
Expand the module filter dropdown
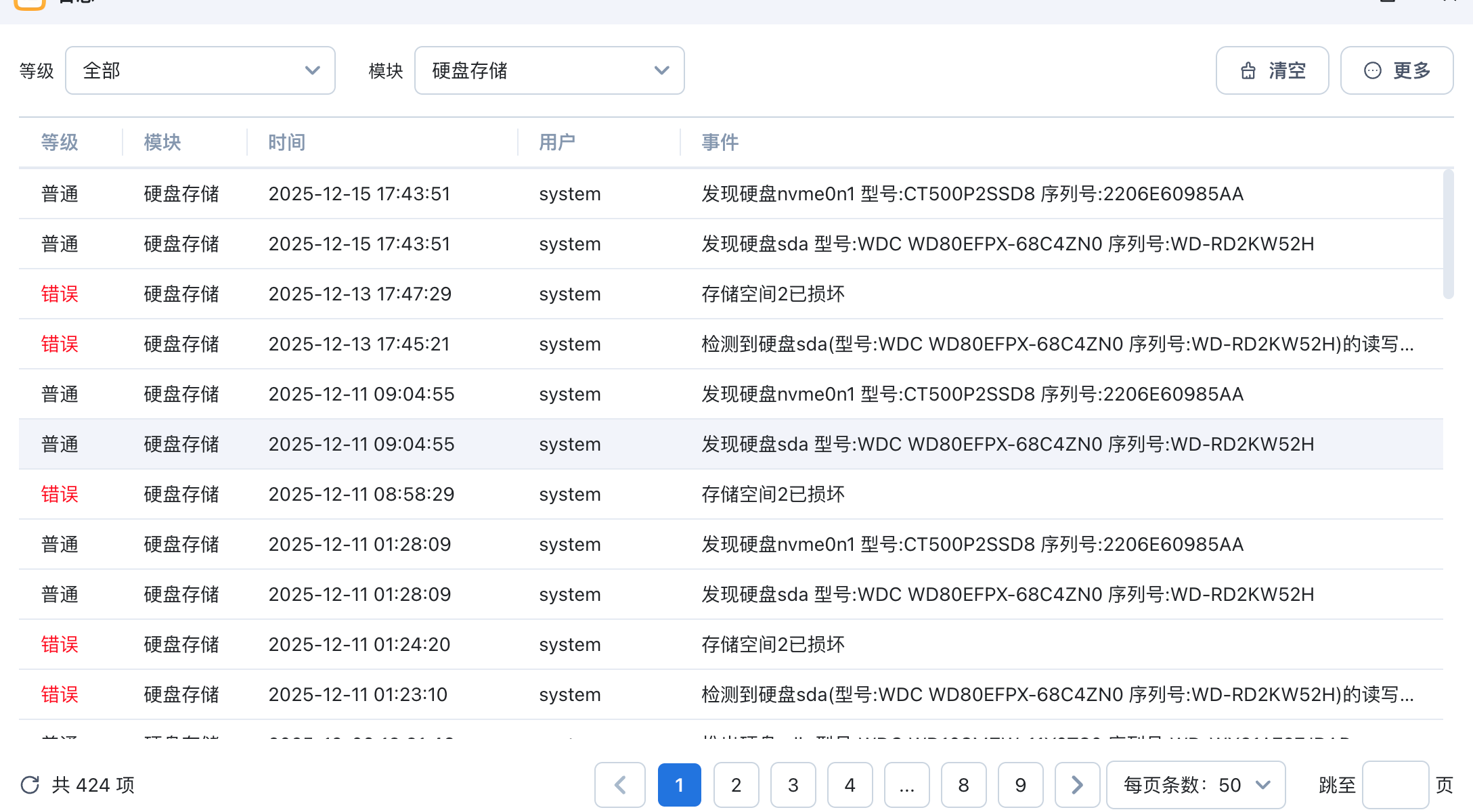[x=549, y=70]
